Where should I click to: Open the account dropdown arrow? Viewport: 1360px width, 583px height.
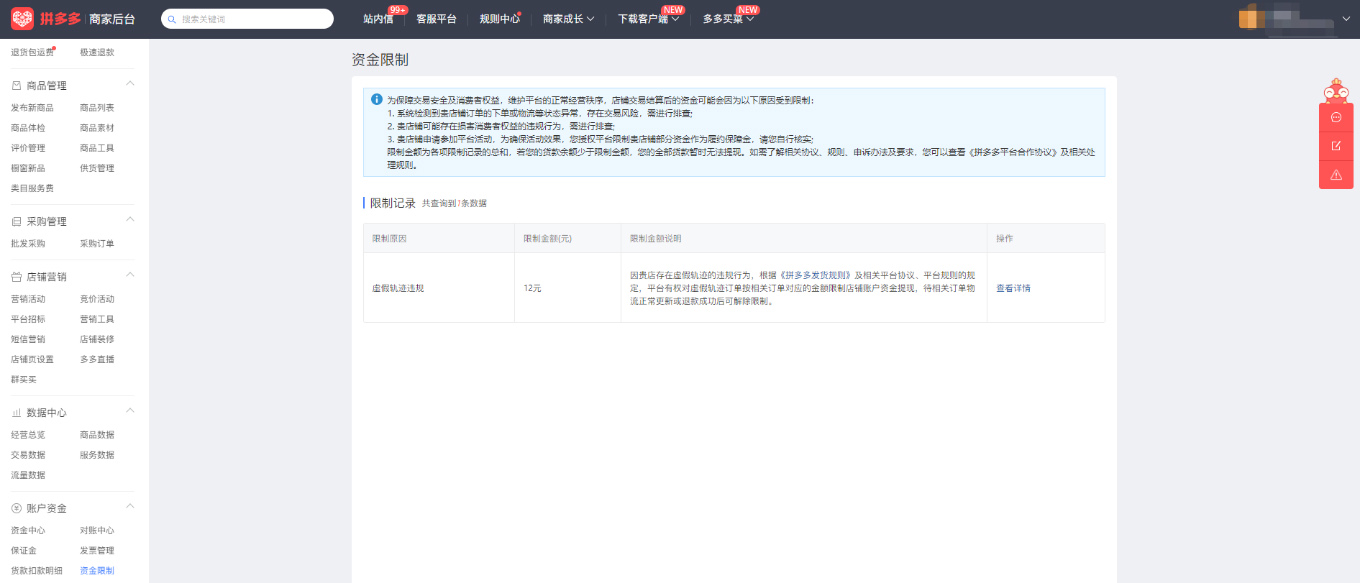(x=1346, y=19)
